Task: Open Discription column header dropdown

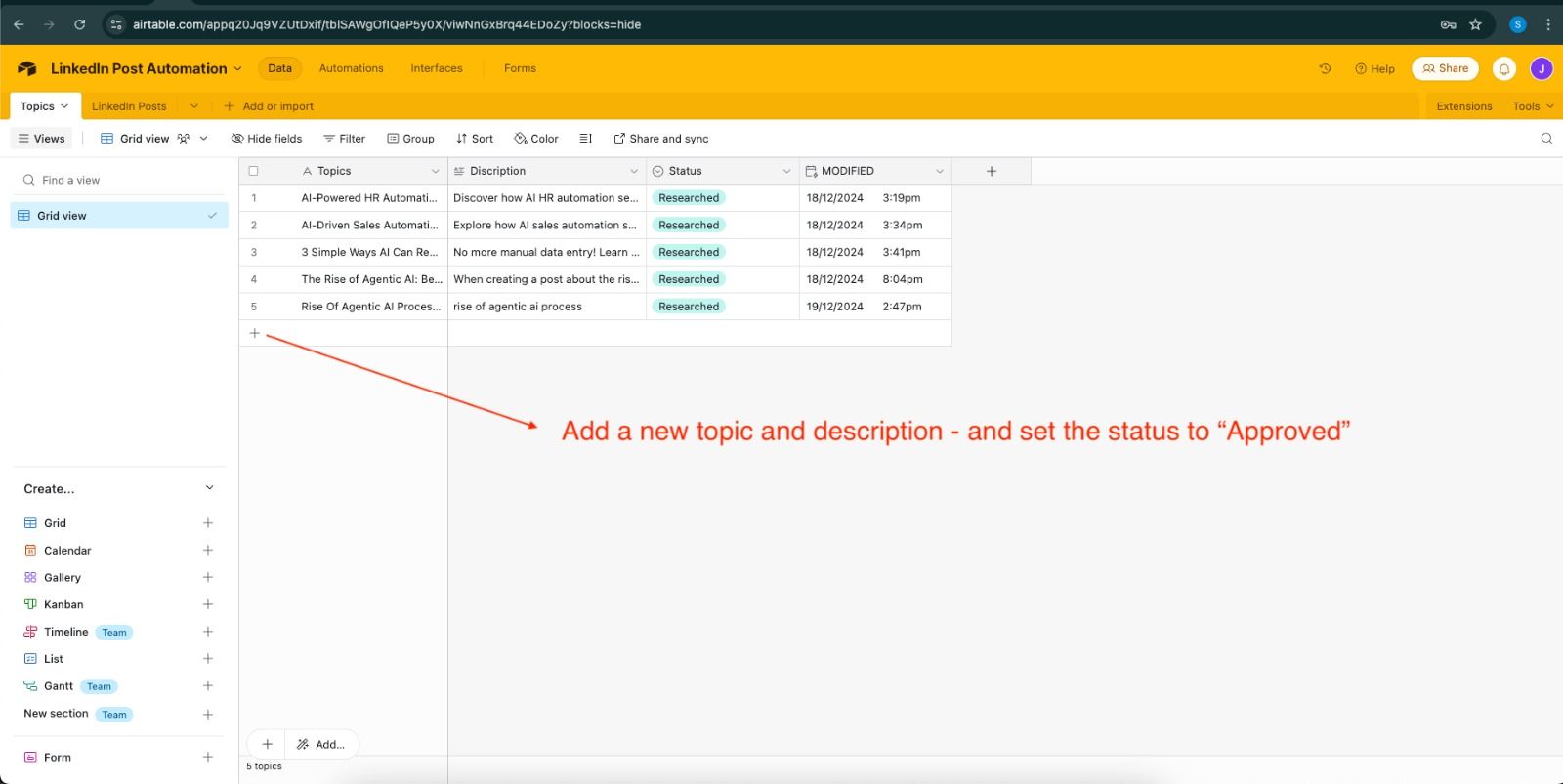Action: 633,171
